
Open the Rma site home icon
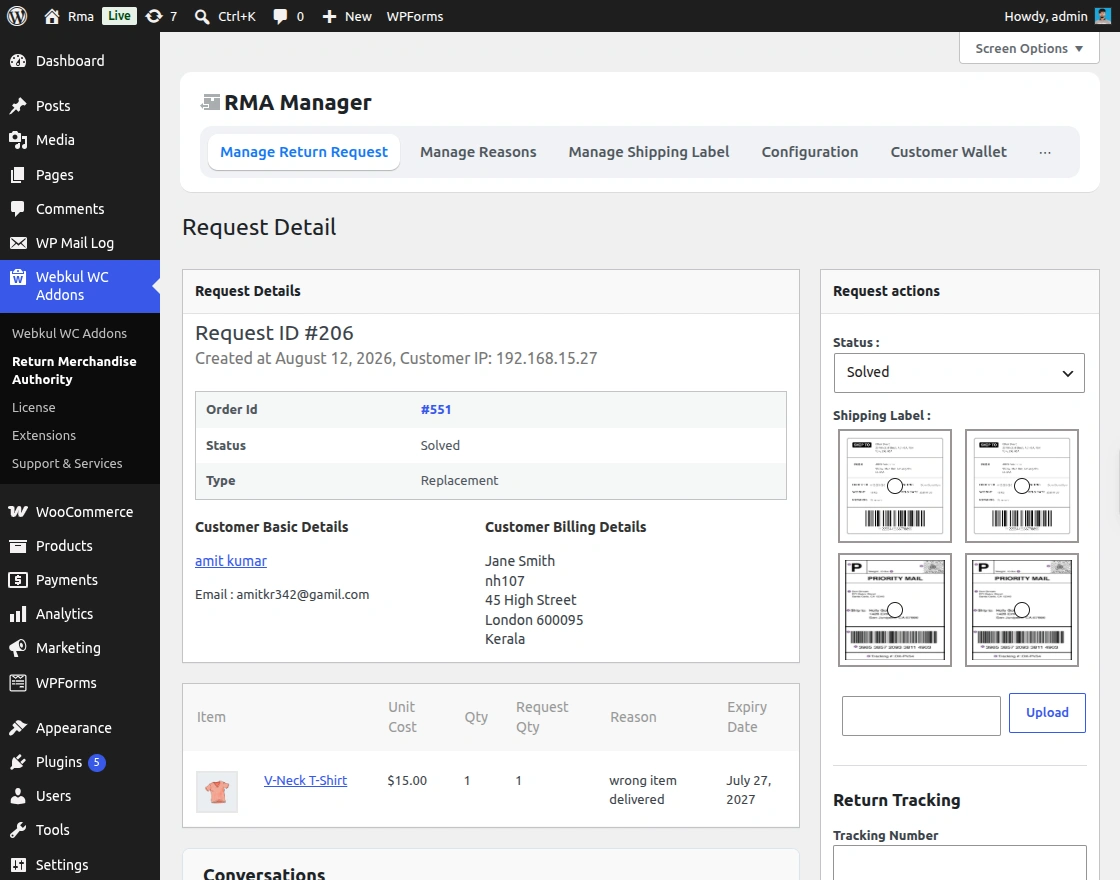(x=51, y=16)
